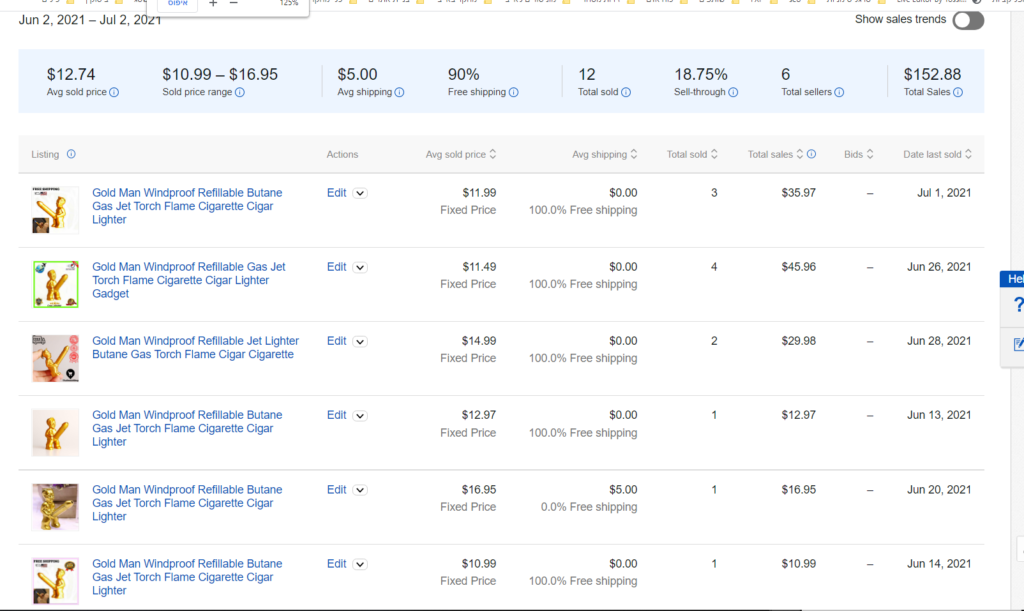1024x611 pixels.
Task: Click info icon next to Free shipping stat
Action: pos(514,92)
